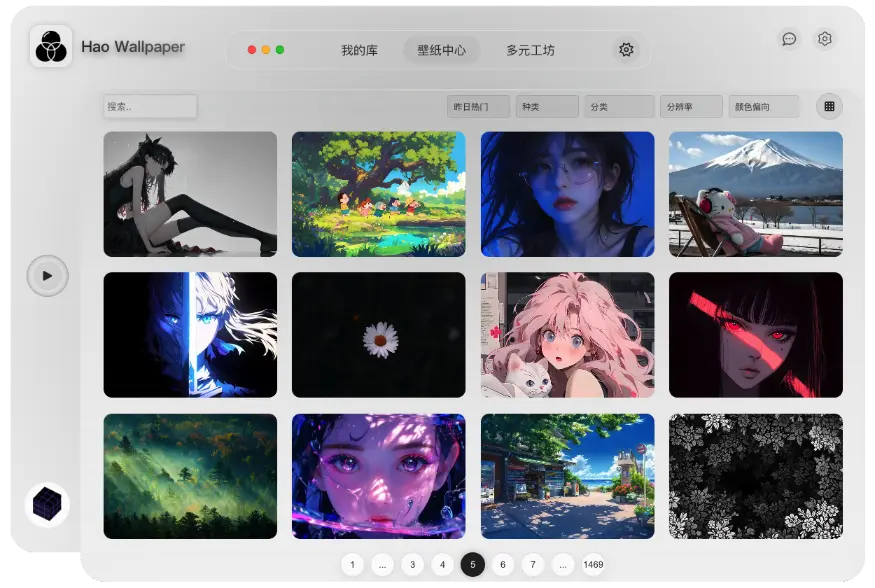Image resolution: width=875 pixels, height=588 pixels.
Task: Switch to the 多元工坊 tab
Action: (x=530, y=50)
